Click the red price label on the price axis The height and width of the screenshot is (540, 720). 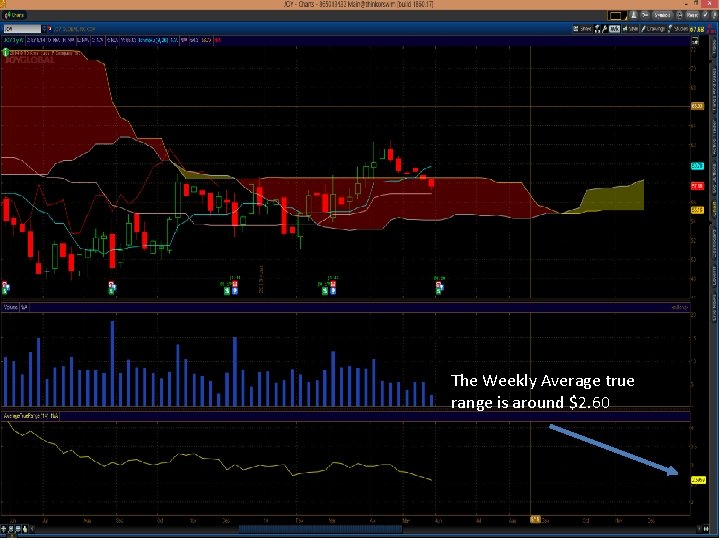(x=697, y=186)
